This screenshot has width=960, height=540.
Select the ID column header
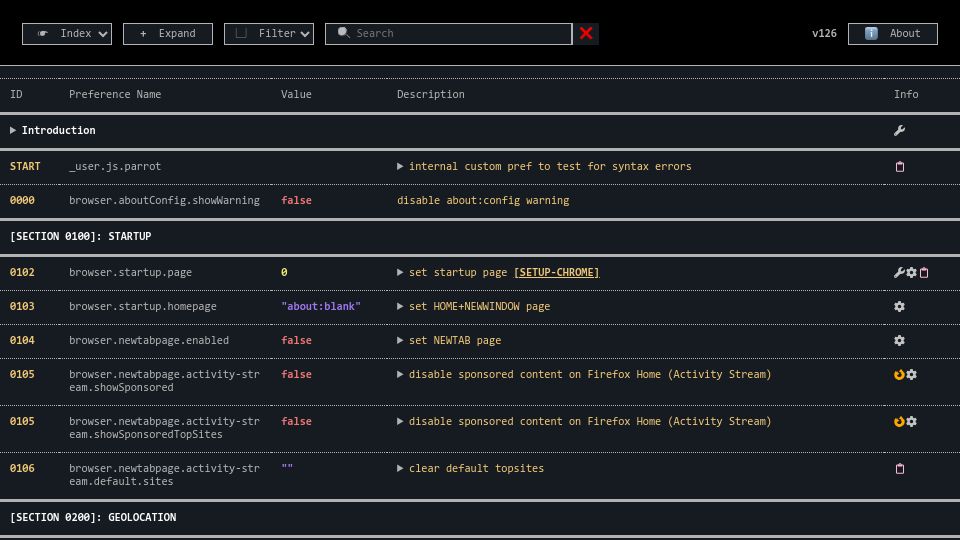click(16, 94)
